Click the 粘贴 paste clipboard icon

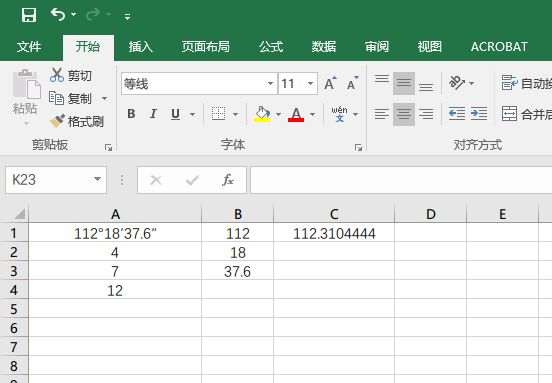(x=26, y=84)
